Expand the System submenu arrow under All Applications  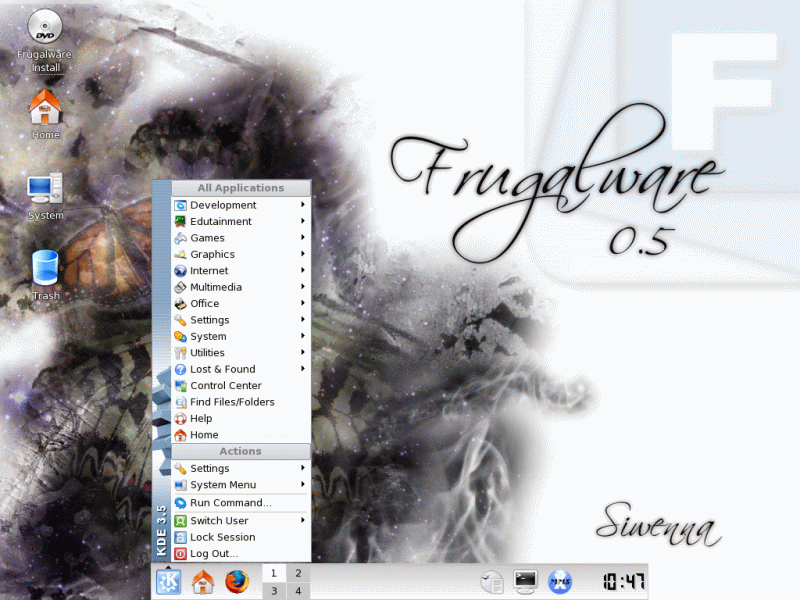pos(303,336)
